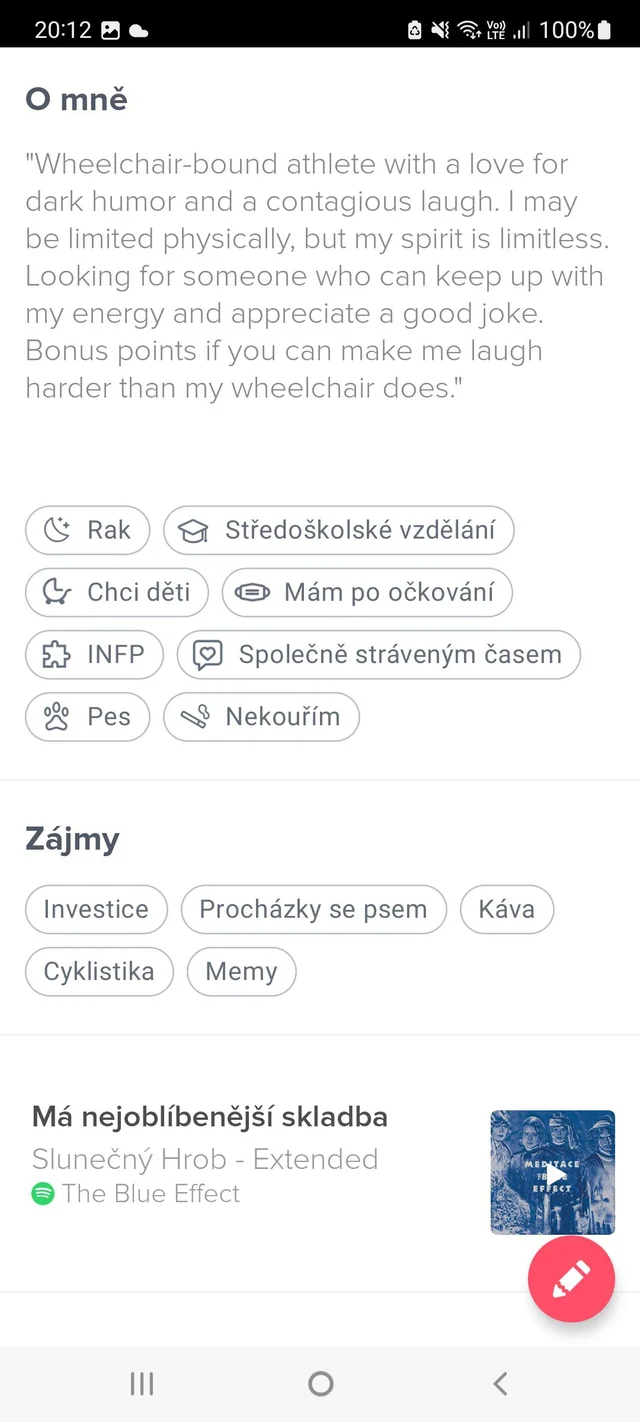Click The Blue Effect artist link
Viewport: 640px width, 1422px height.
pos(150,1193)
